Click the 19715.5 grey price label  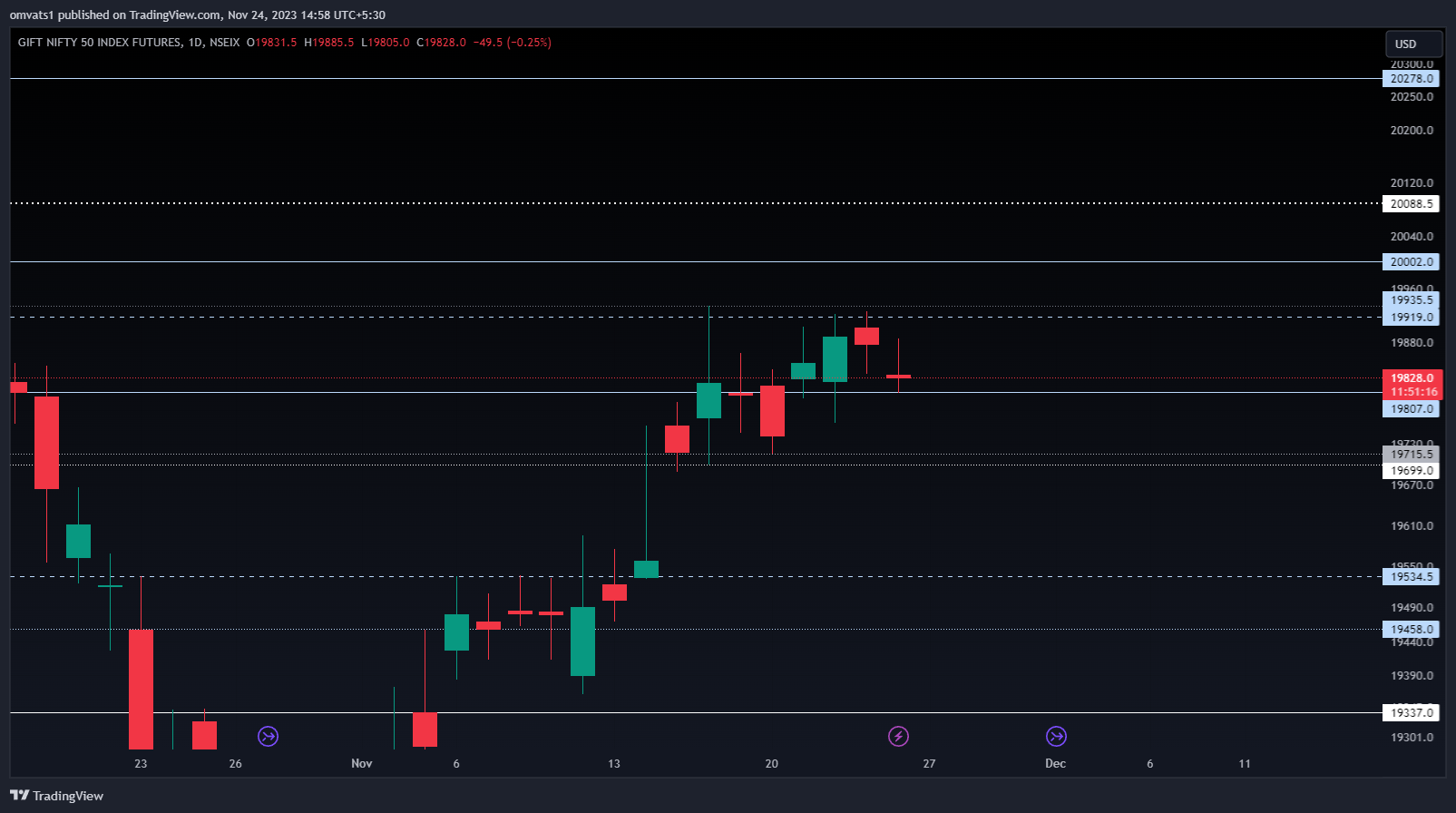point(1412,455)
